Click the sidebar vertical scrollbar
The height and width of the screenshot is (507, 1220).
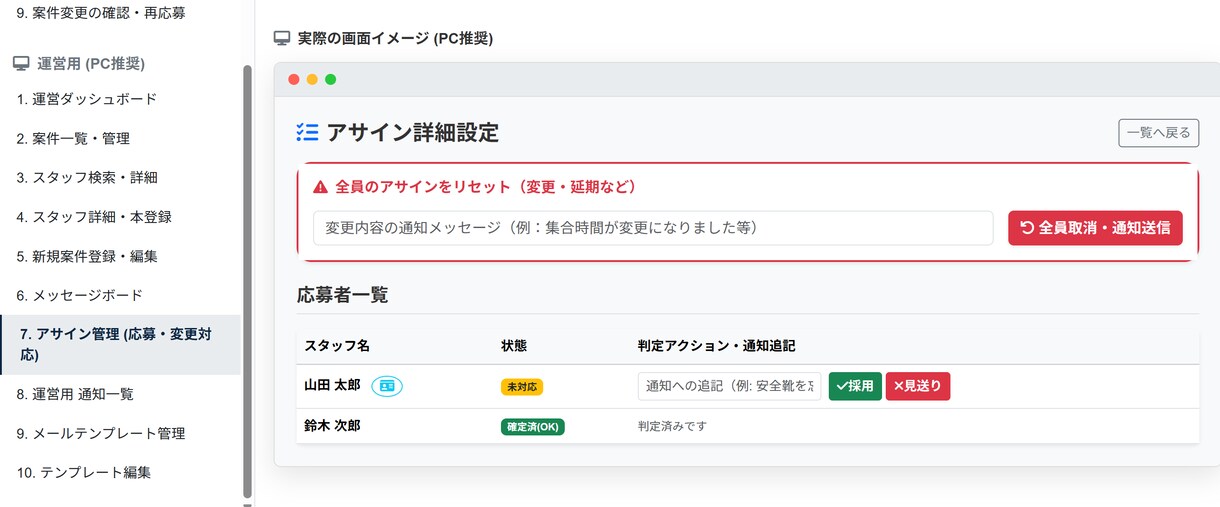(x=247, y=280)
